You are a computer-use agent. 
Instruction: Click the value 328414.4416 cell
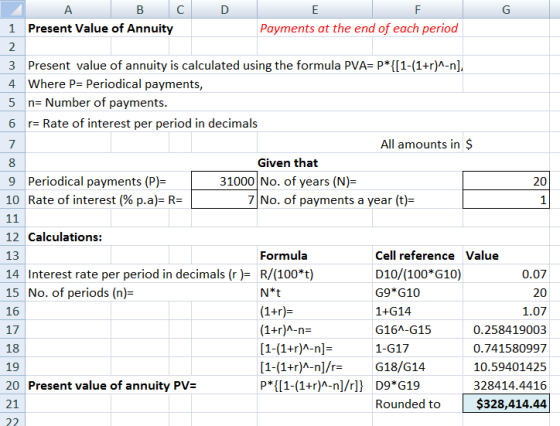point(506,385)
